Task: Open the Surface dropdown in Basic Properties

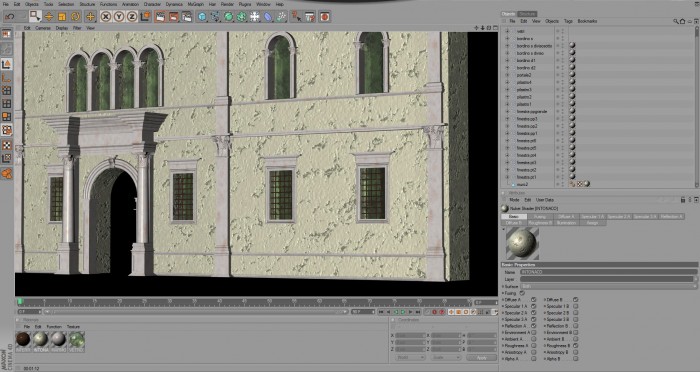Action: coord(608,286)
